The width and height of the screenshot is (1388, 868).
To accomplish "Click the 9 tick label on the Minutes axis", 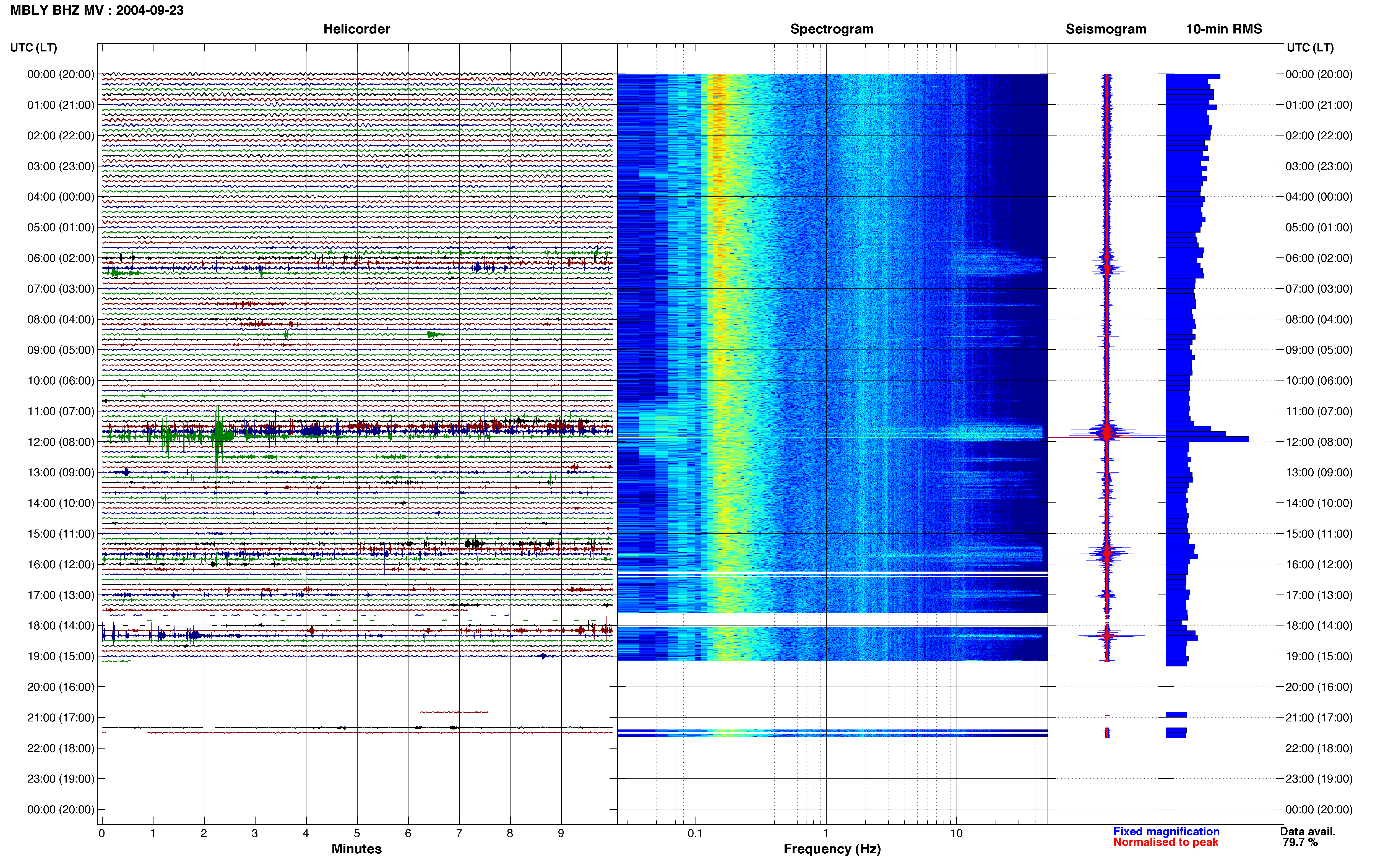I will 561,833.
